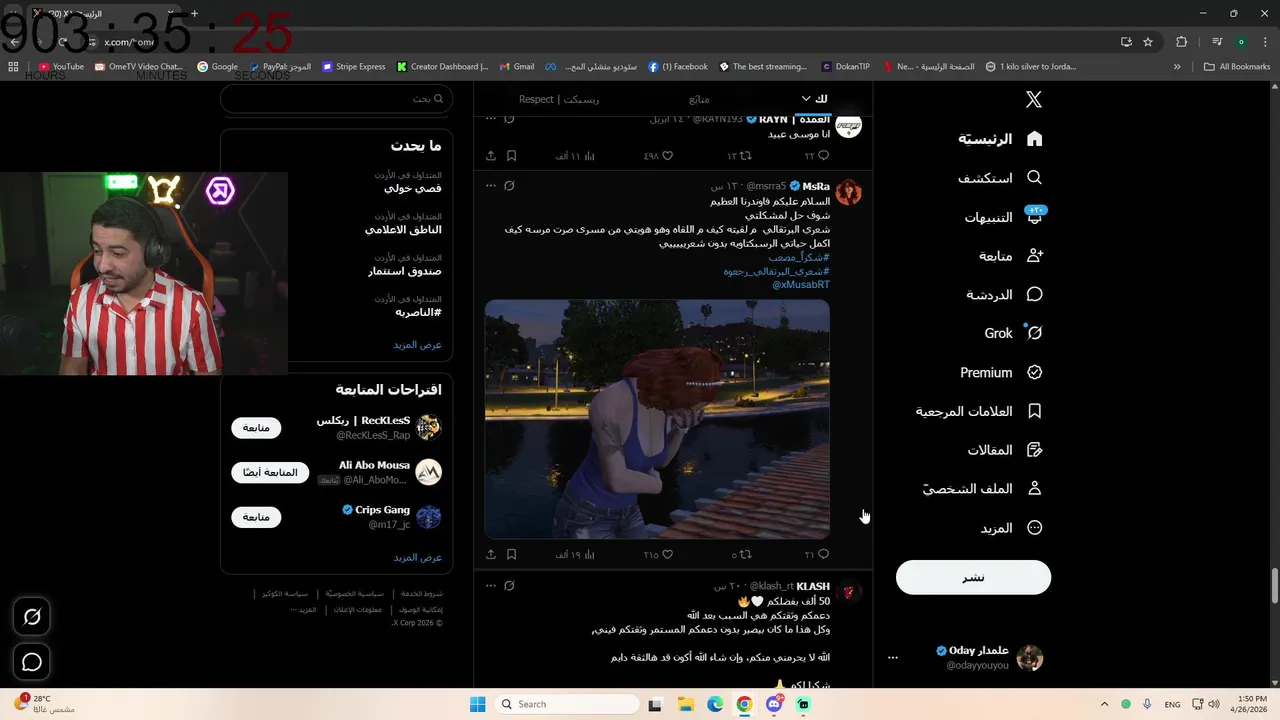Click the نشر post button

coord(973,577)
